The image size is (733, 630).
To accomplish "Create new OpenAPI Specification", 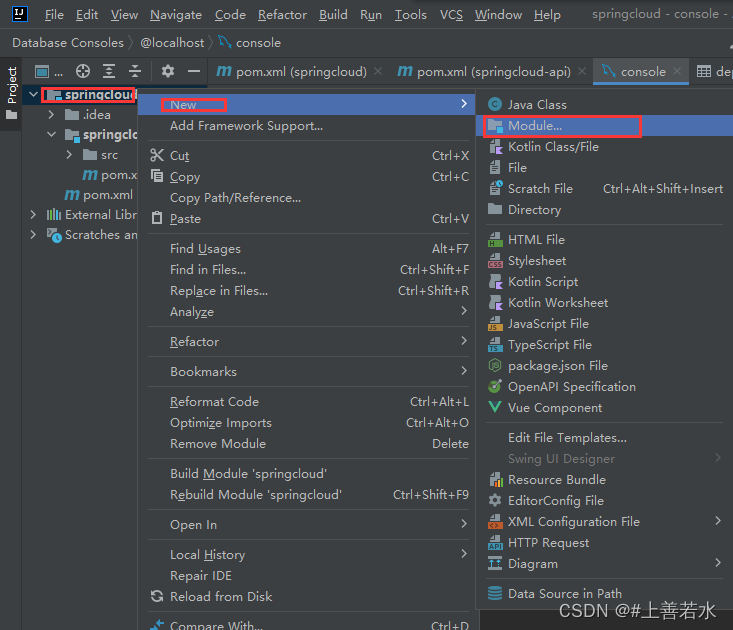I will [x=604, y=387].
